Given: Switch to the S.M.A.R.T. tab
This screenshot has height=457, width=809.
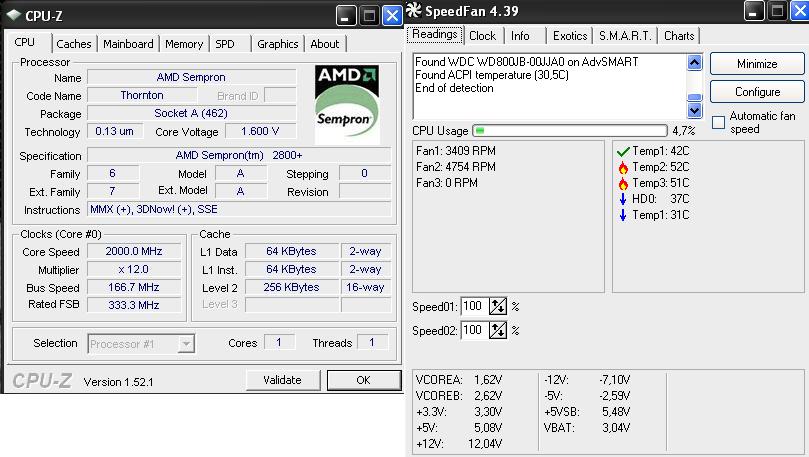Looking at the screenshot, I should 625,36.
